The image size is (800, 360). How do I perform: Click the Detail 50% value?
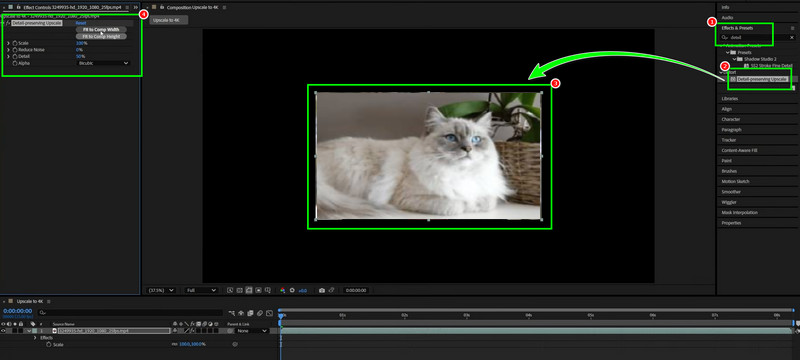(x=80, y=57)
